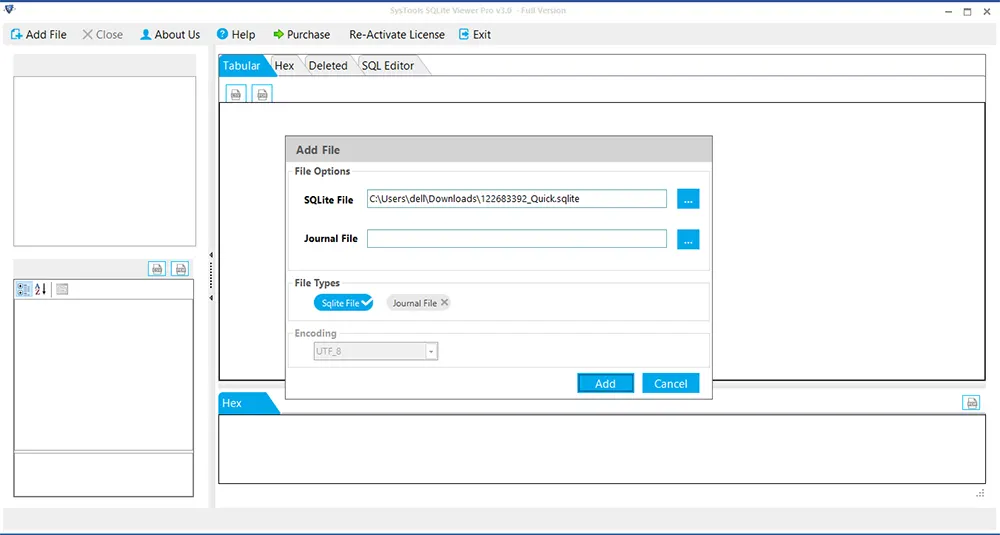
Task: Click Property Pages icon in properties toolbar
Action: click(x=62, y=289)
